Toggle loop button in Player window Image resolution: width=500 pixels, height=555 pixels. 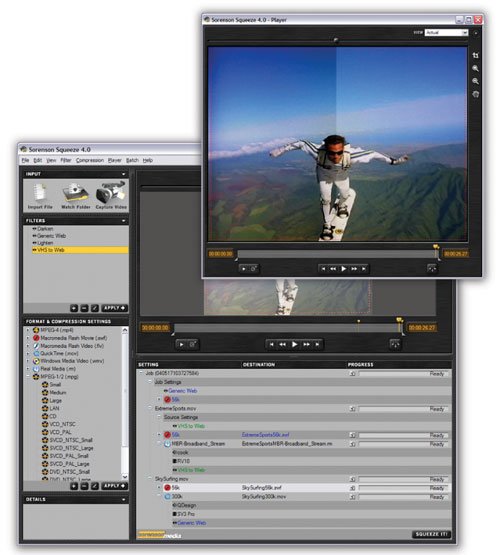(x=254, y=269)
